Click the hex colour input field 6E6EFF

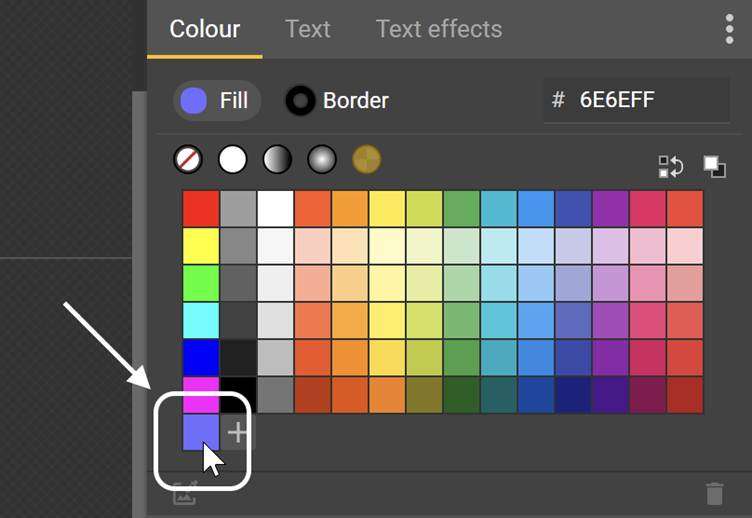point(636,100)
